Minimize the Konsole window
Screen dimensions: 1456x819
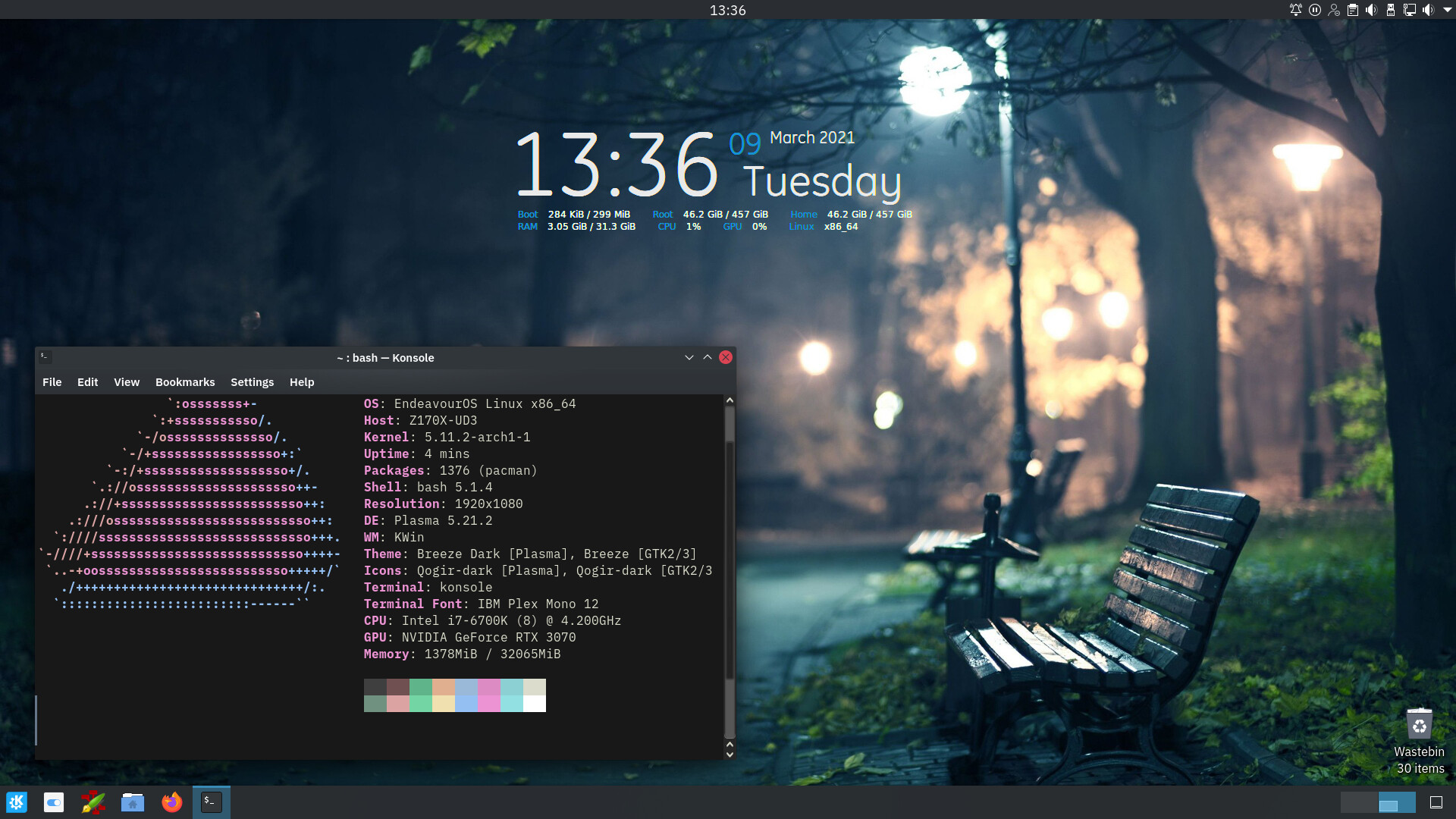point(689,357)
